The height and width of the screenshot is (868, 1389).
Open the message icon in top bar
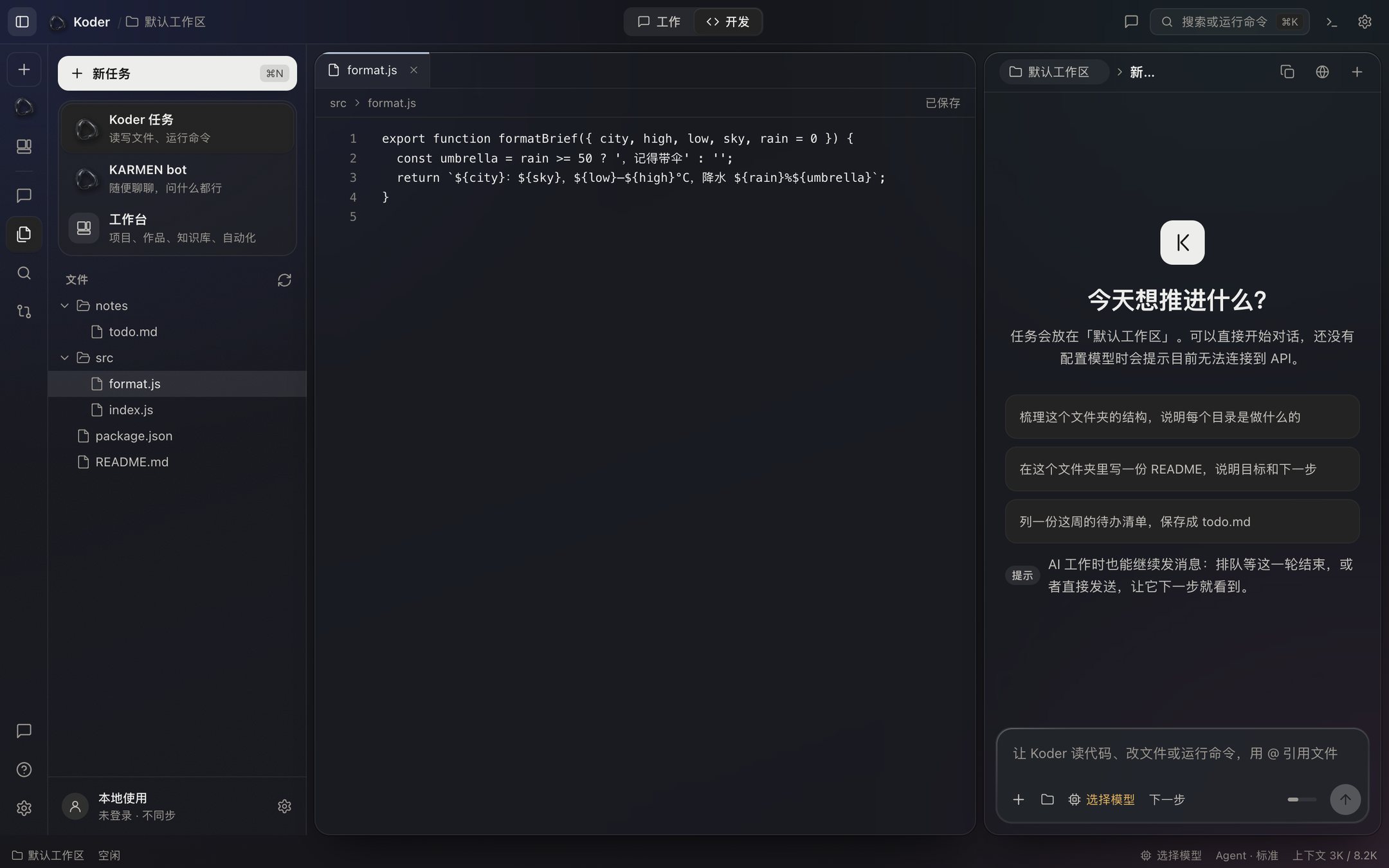1131,21
